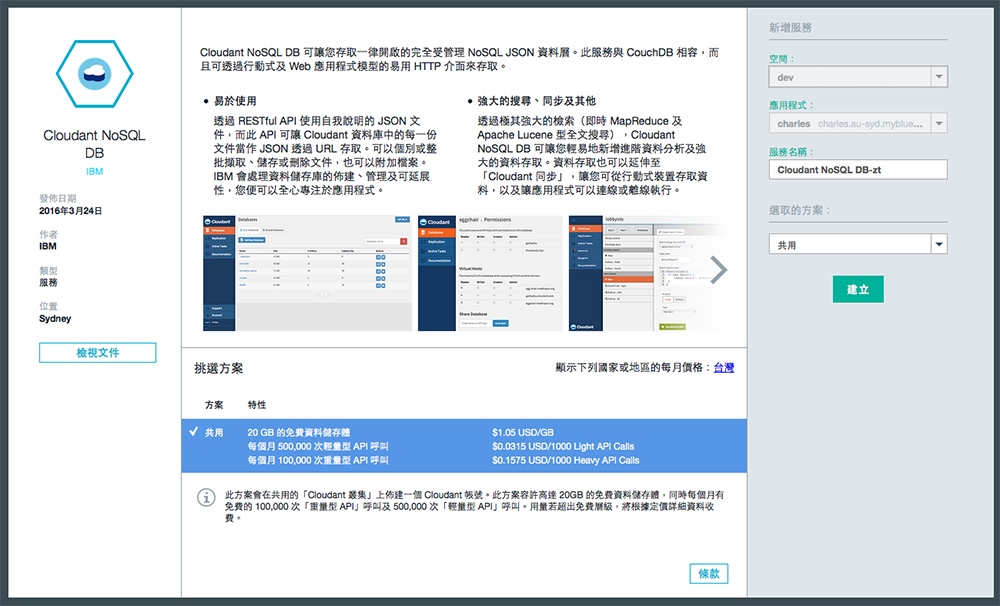Open the Databases dashboard screenshot thumbnail
The width and height of the screenshot is (1000, 606).
click(x=305, y=272)
